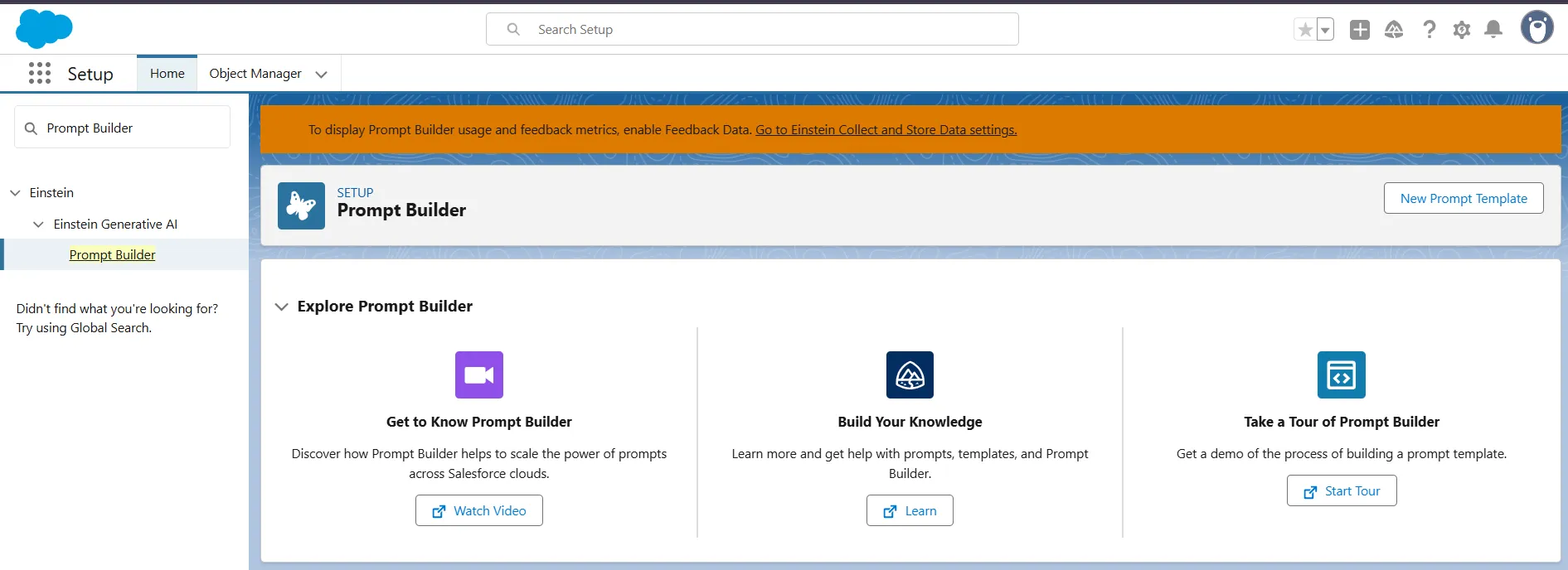Click the New Prompt Template button
This screenshot has width=1568, height=570.
[x=1463, y=199]
